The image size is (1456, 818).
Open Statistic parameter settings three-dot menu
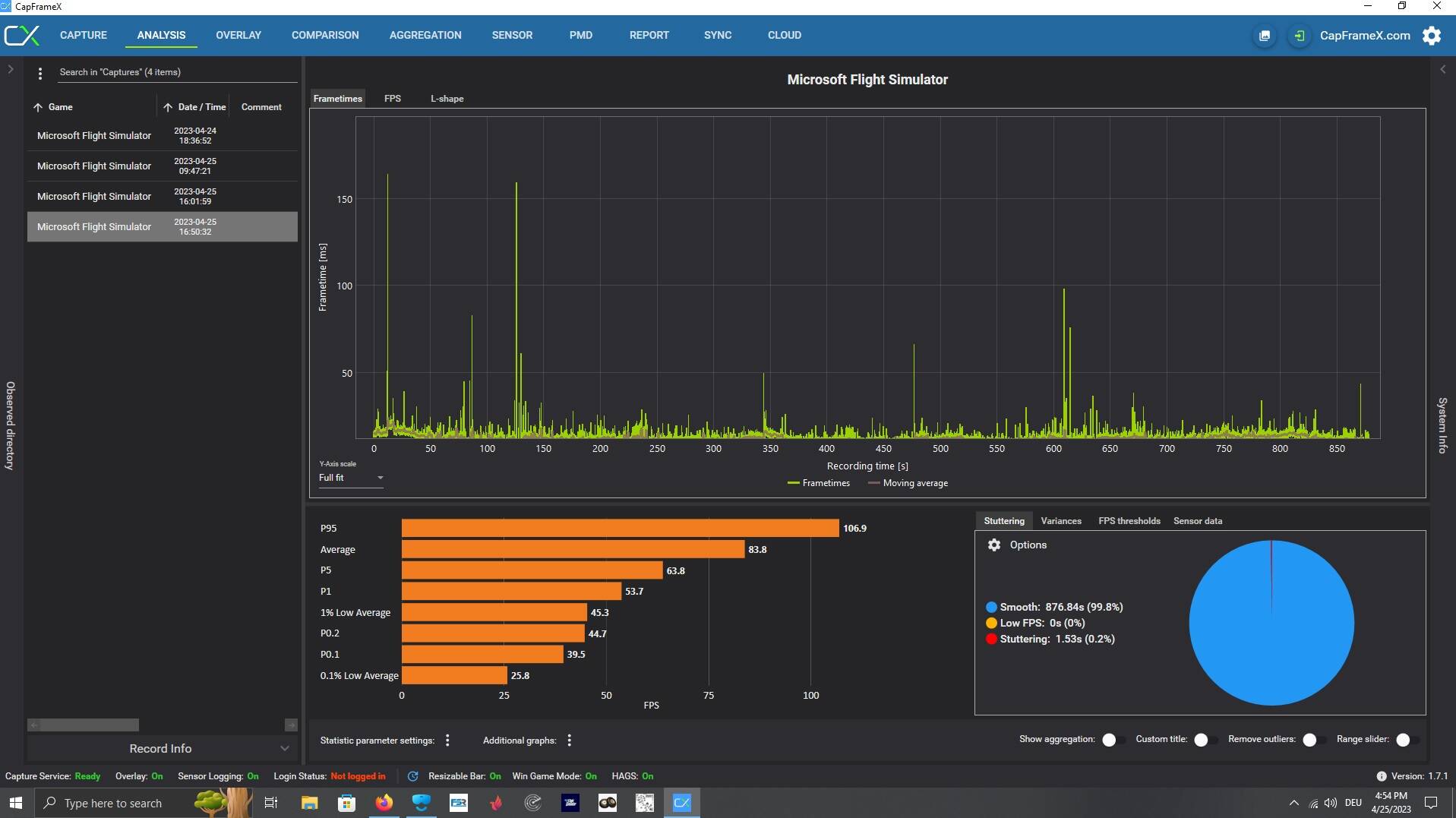pos(447,741)
